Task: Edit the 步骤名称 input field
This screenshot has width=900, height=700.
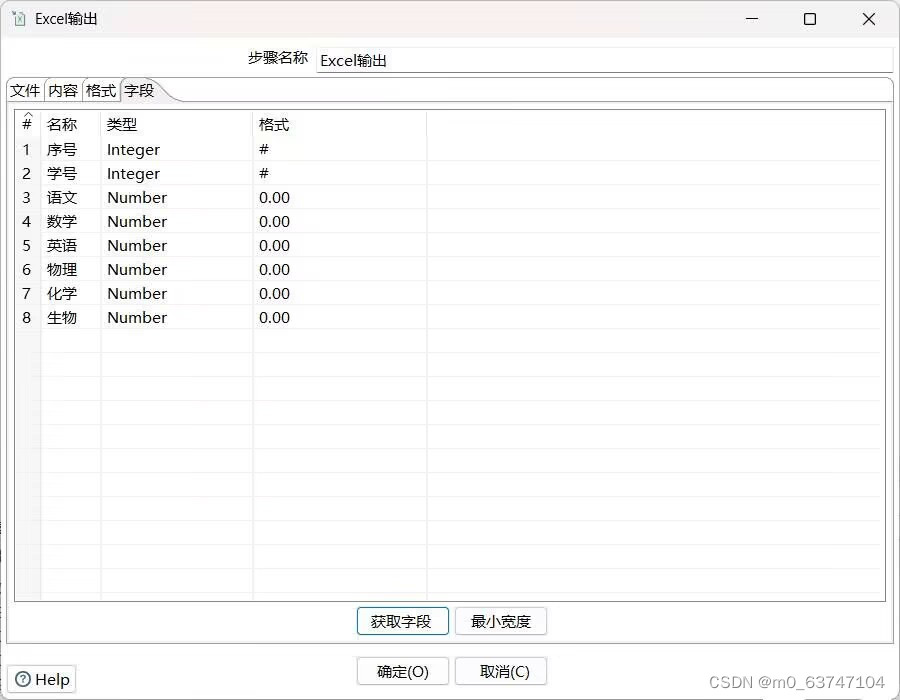Action: pyautogui.click(x=604, y=60)
